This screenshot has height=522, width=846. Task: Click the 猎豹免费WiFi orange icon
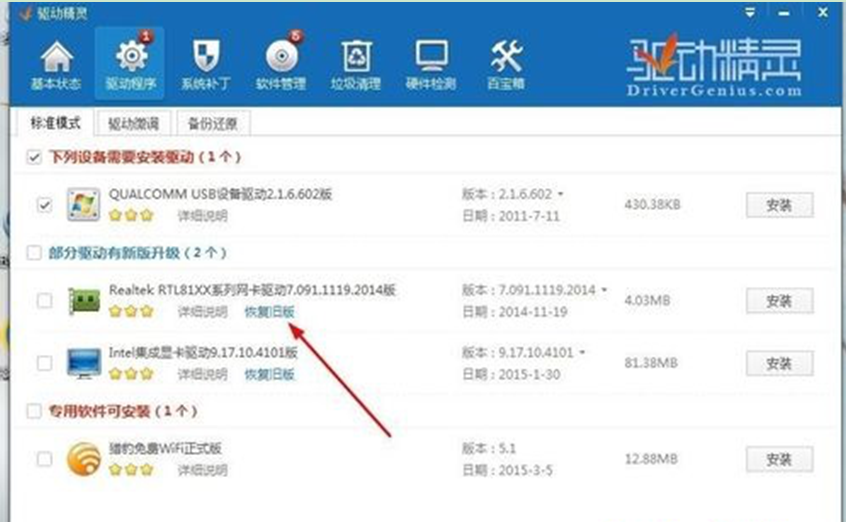tap(84, 459)
